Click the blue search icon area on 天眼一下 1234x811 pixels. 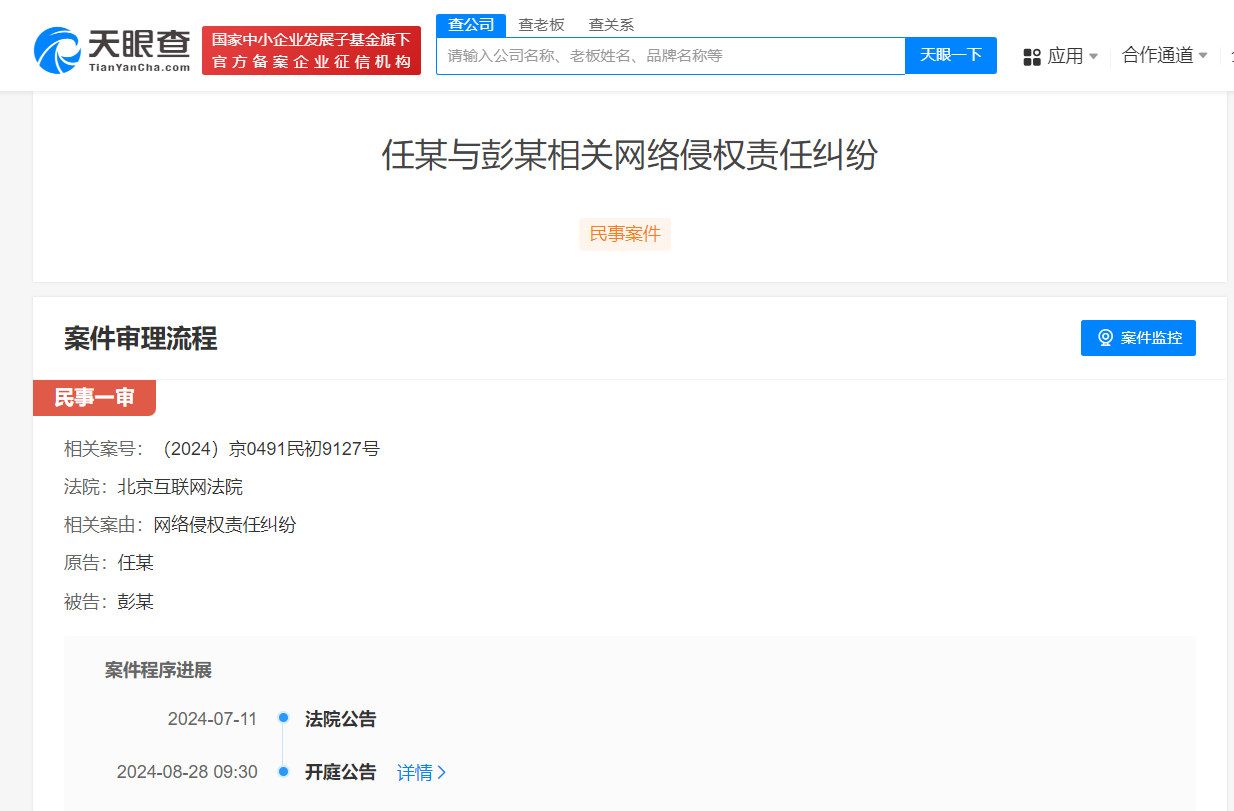click(950, 56)
